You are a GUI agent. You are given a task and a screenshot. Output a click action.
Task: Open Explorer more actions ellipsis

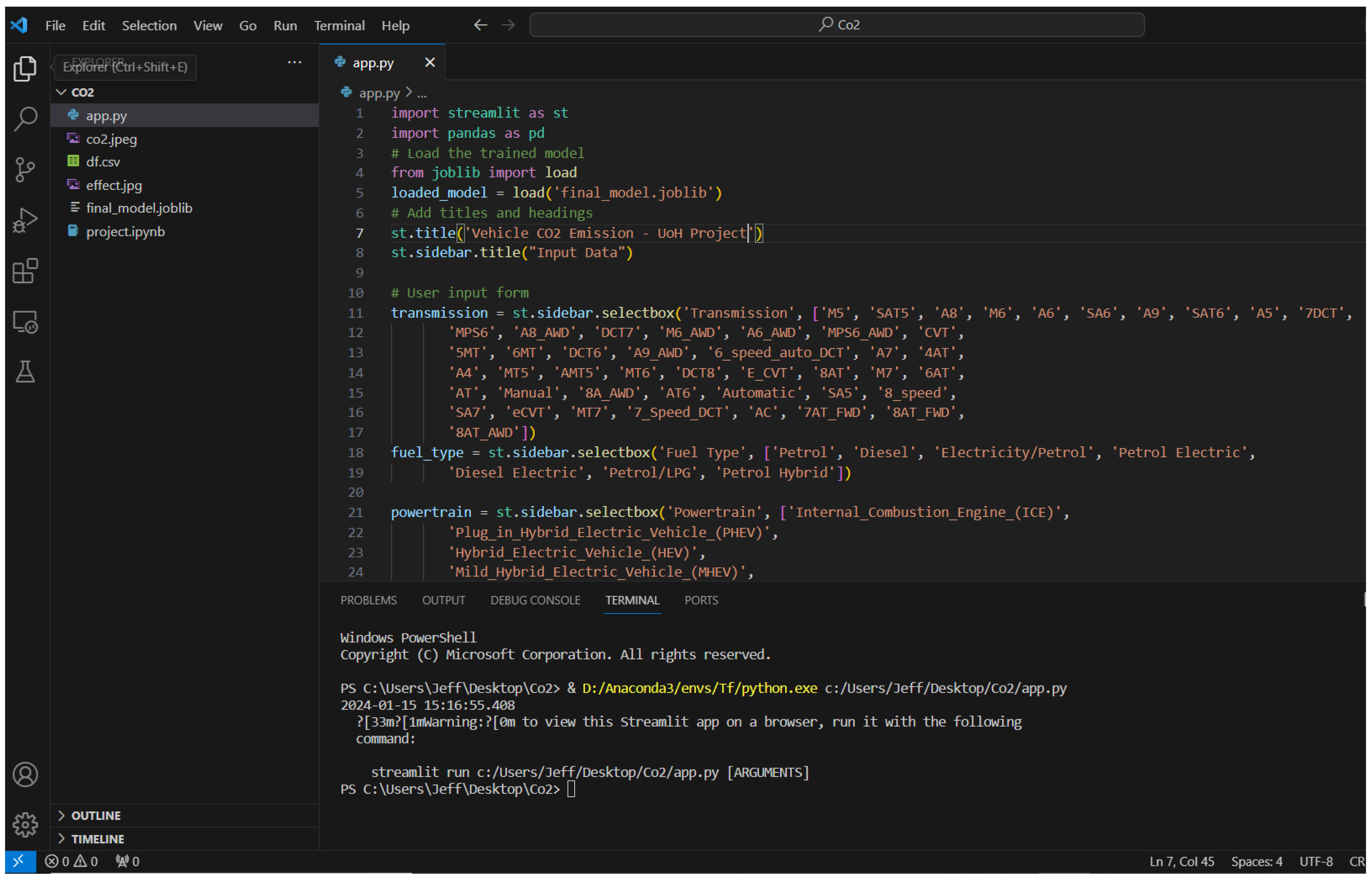coord(294,62)
